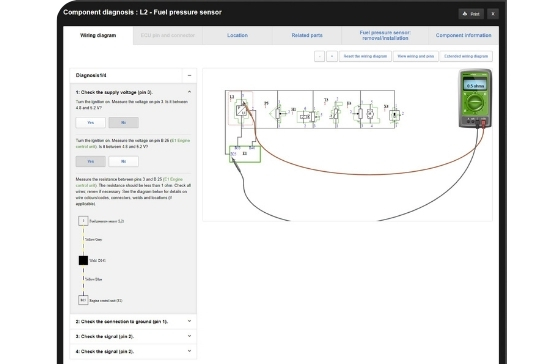Select the L2 fuel pressure sensor symbol in diagram

(241, 110)
